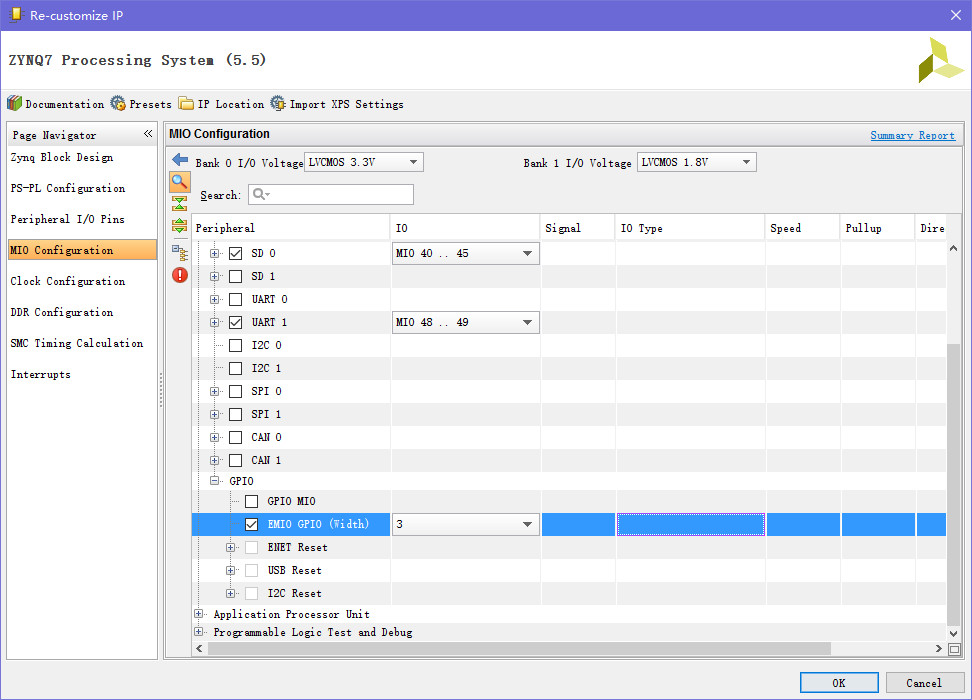Image resolution: width=972 pixels, height=700 pixels.
Task: Enable the GPIO MIO checkbox
Action: coord(252,501)
